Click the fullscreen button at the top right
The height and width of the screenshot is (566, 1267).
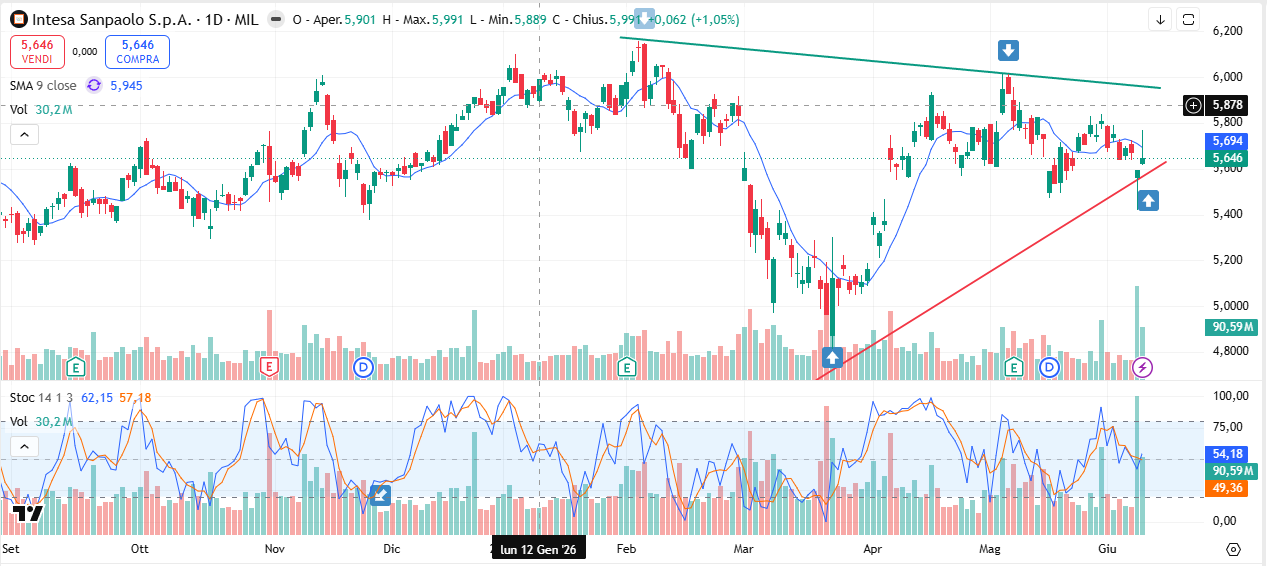coord(1188,19)
